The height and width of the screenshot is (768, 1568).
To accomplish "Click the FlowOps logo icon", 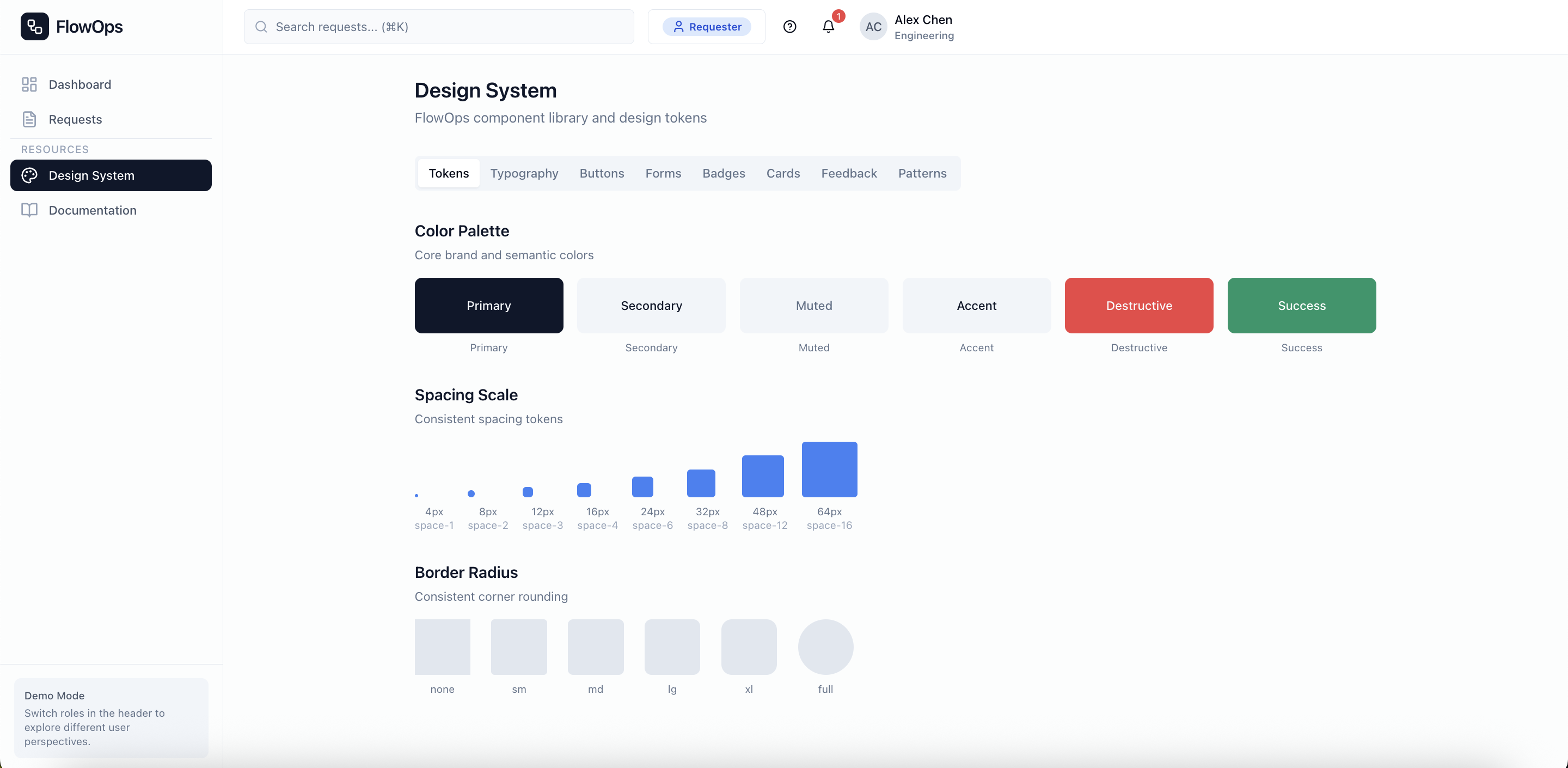I will tap(34, 26).
